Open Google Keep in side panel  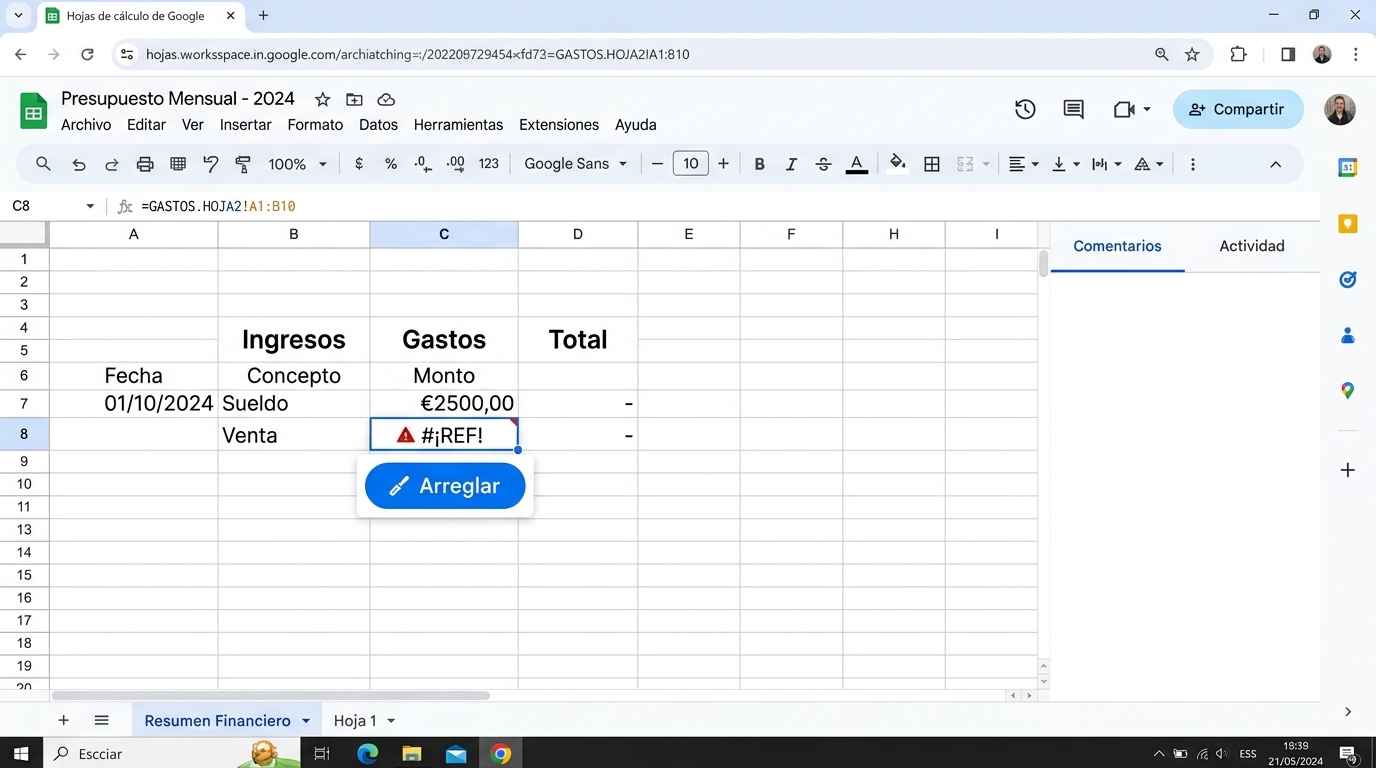pos(1347,224)
